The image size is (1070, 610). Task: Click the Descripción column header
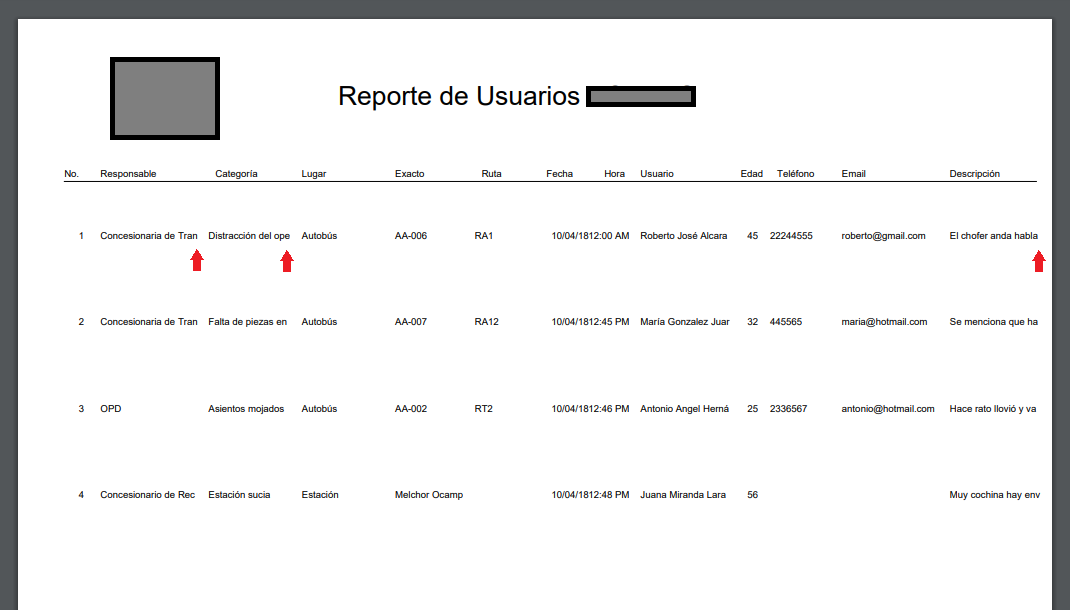[974, 174]
